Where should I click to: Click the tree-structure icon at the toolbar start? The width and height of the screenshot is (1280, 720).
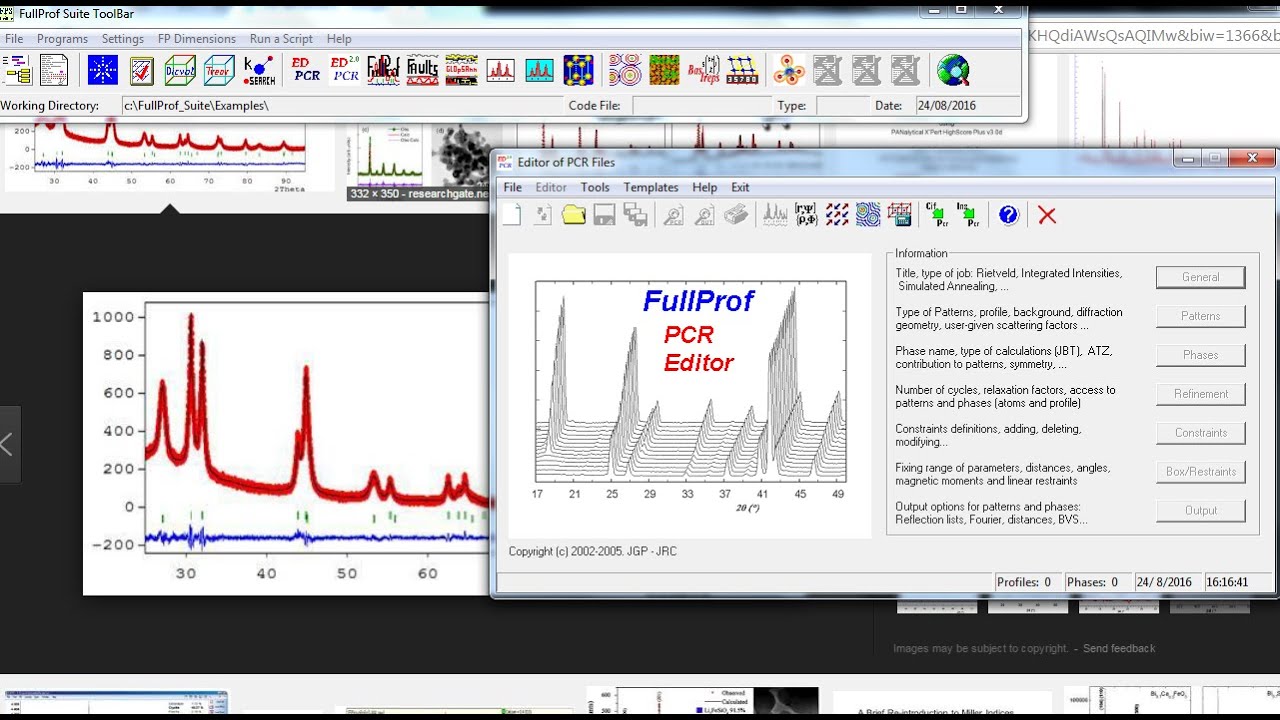coord(16,70)
